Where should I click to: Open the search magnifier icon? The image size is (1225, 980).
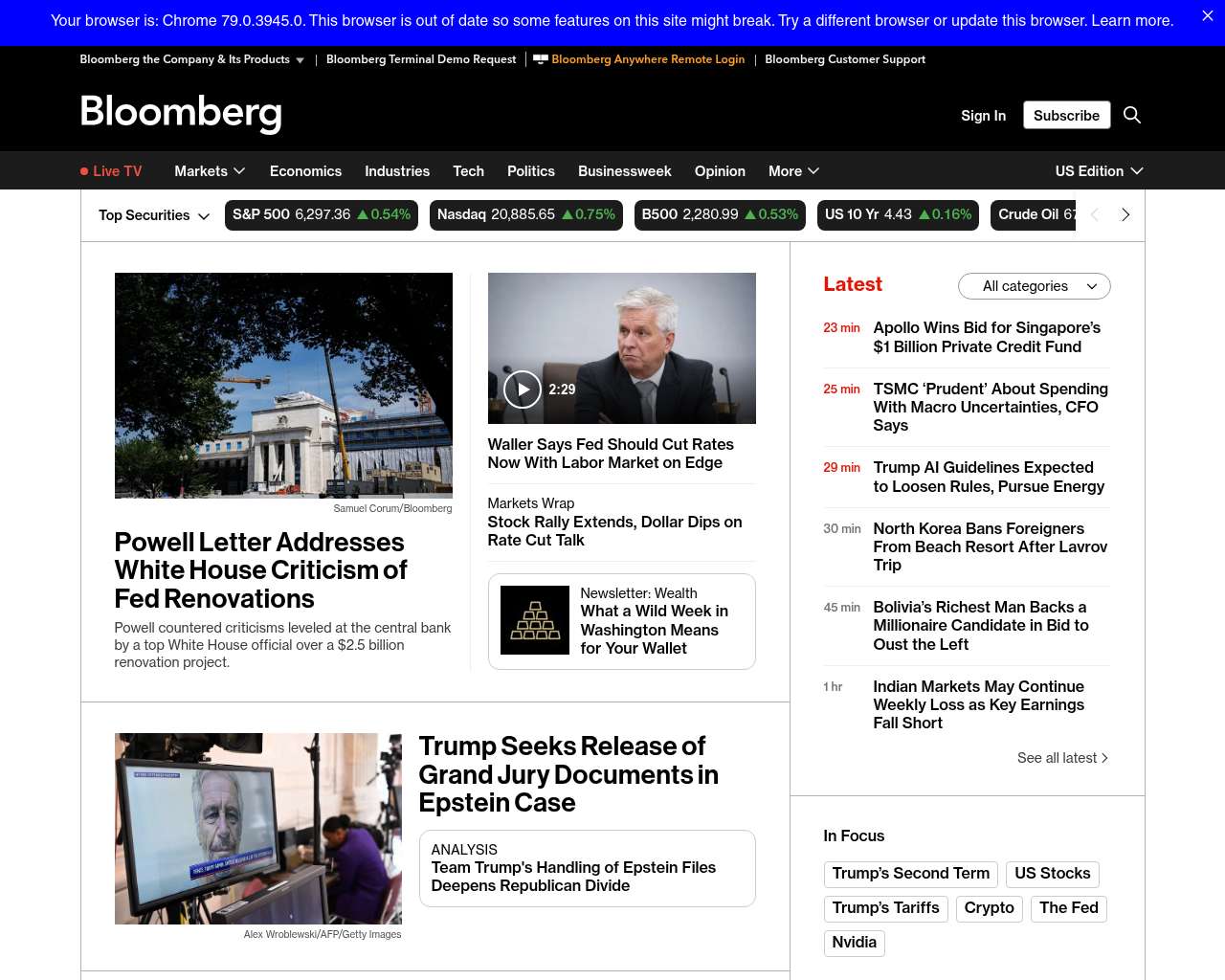(1132, 115)
